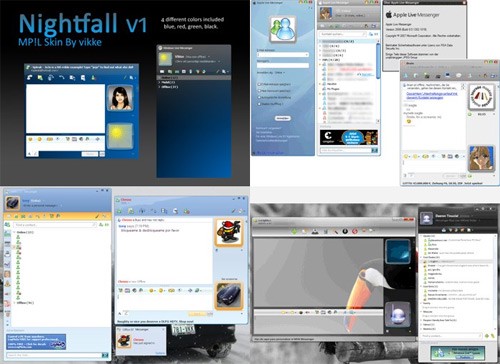Viewport: 500px width, 364px height.
Task: Click the Share files icon in the Chrisco chat toolbar
Action: pos(131,211)
